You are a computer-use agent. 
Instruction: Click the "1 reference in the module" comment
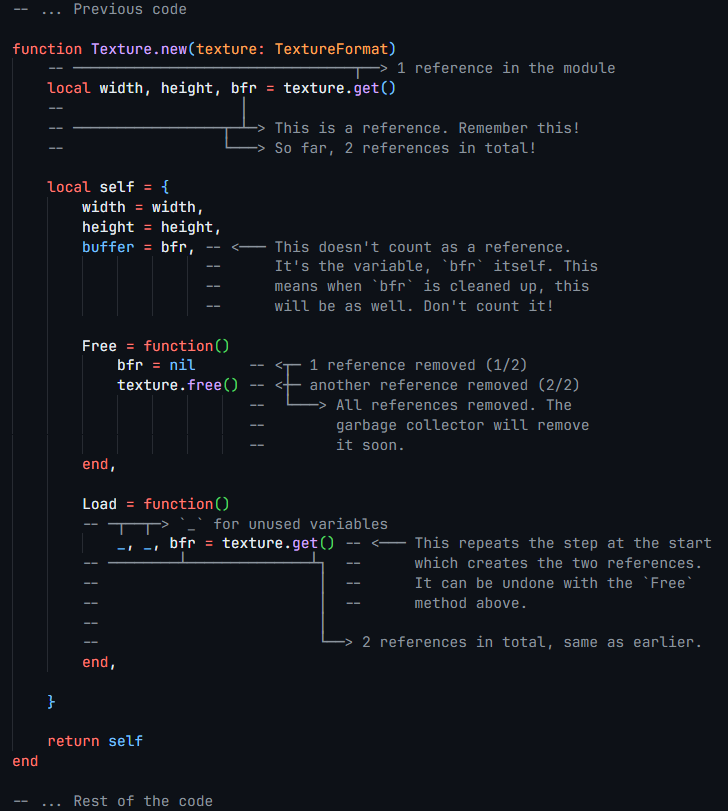[x=505, y=68]
